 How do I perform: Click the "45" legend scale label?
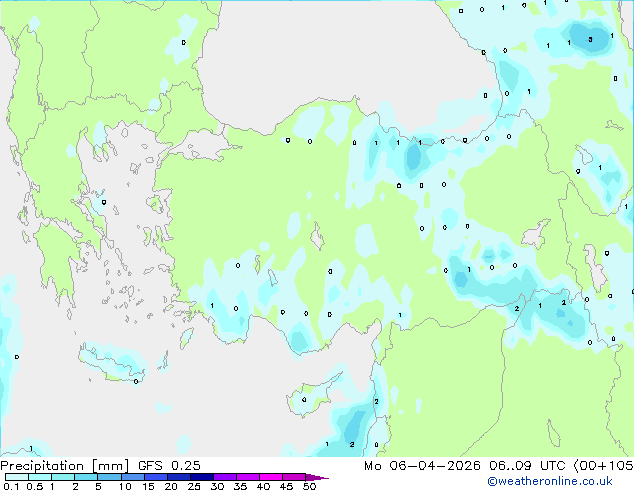pos(286,486)
